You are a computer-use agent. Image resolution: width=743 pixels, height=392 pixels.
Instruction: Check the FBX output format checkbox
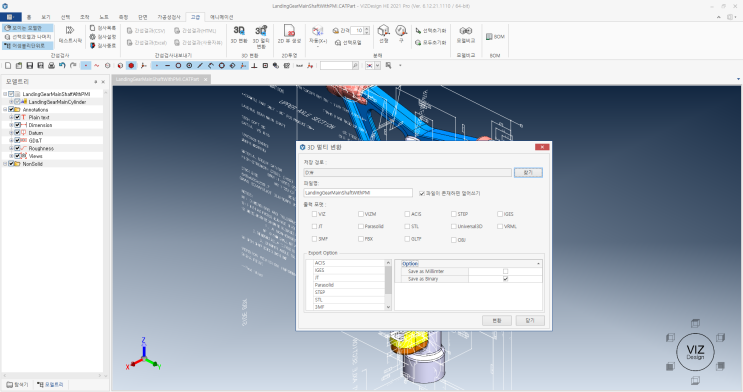pyautogui.click(x=361, y=239)
